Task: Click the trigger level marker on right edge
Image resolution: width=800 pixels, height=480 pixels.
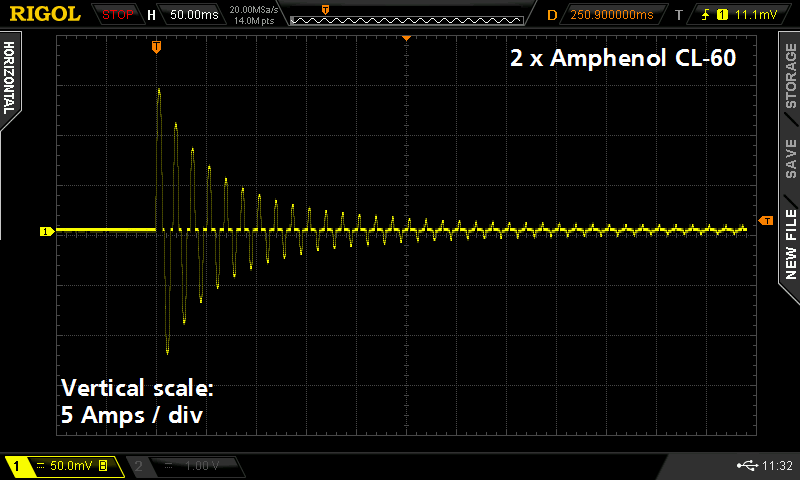Action: coord(766,221)
